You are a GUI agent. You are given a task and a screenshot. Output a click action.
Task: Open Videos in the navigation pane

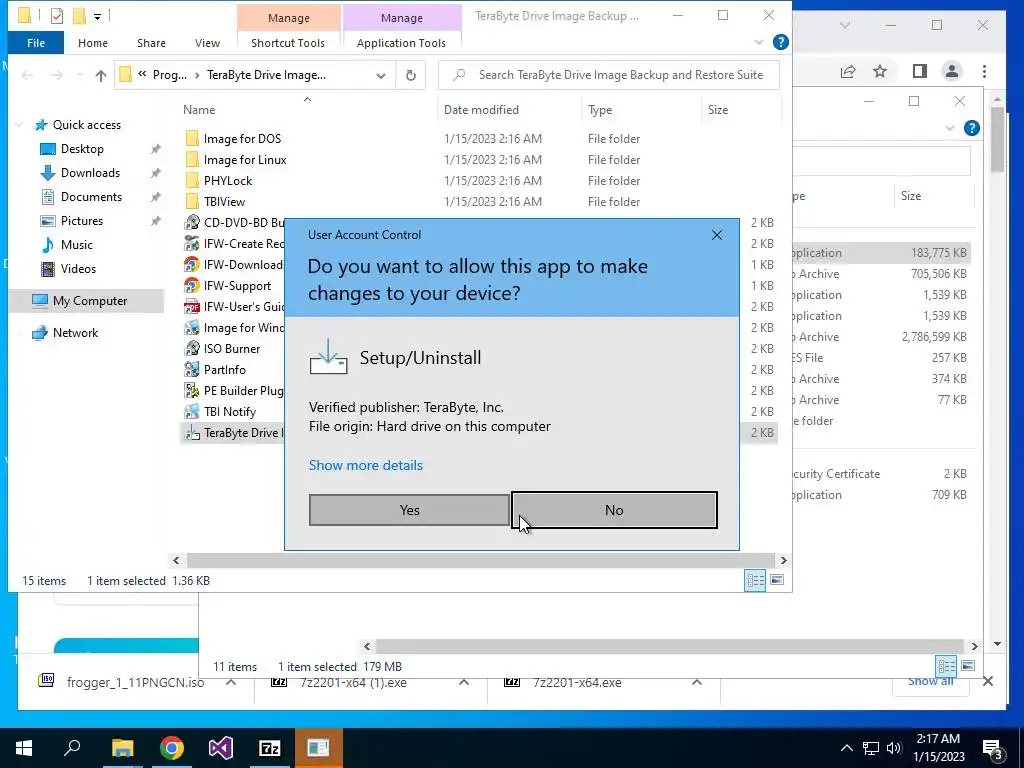[78, 269]
